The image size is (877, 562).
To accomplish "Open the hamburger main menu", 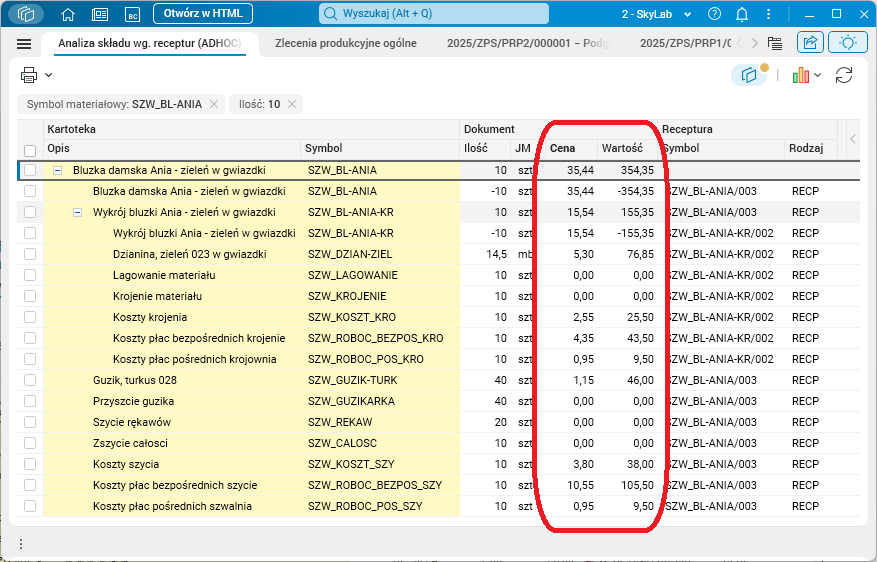I will (24, 44).
